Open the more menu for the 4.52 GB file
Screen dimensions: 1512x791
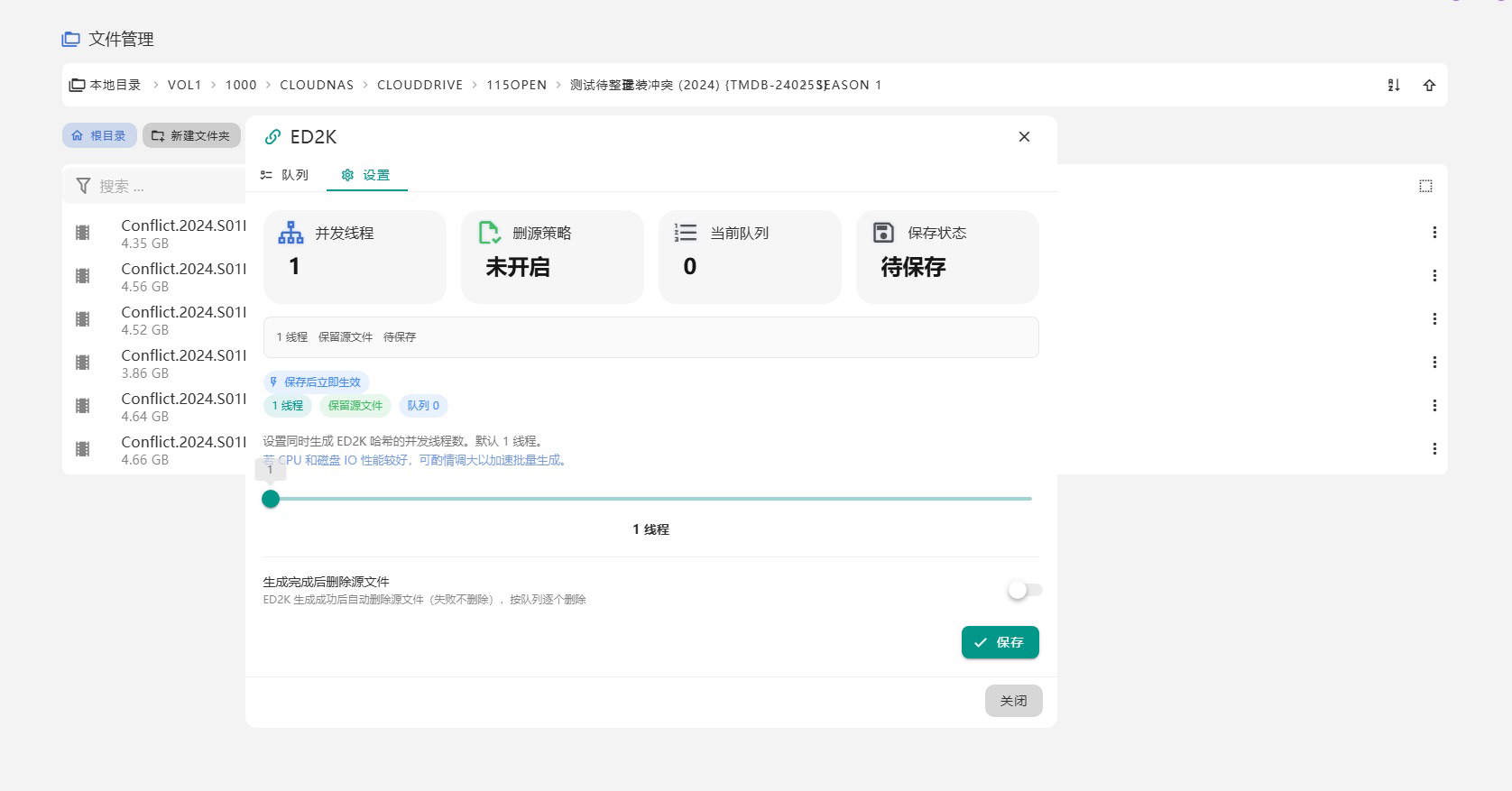click(x=1434, y=319)
